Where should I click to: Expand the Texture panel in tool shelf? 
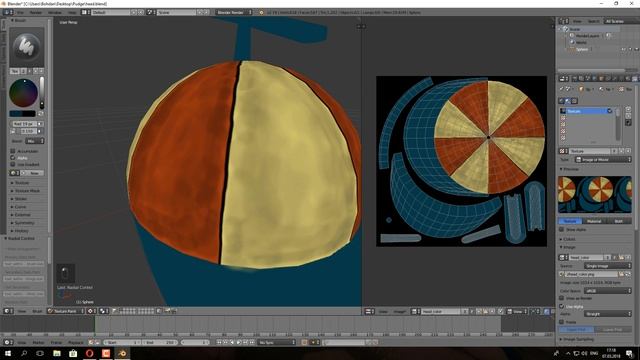coord(22,183)
